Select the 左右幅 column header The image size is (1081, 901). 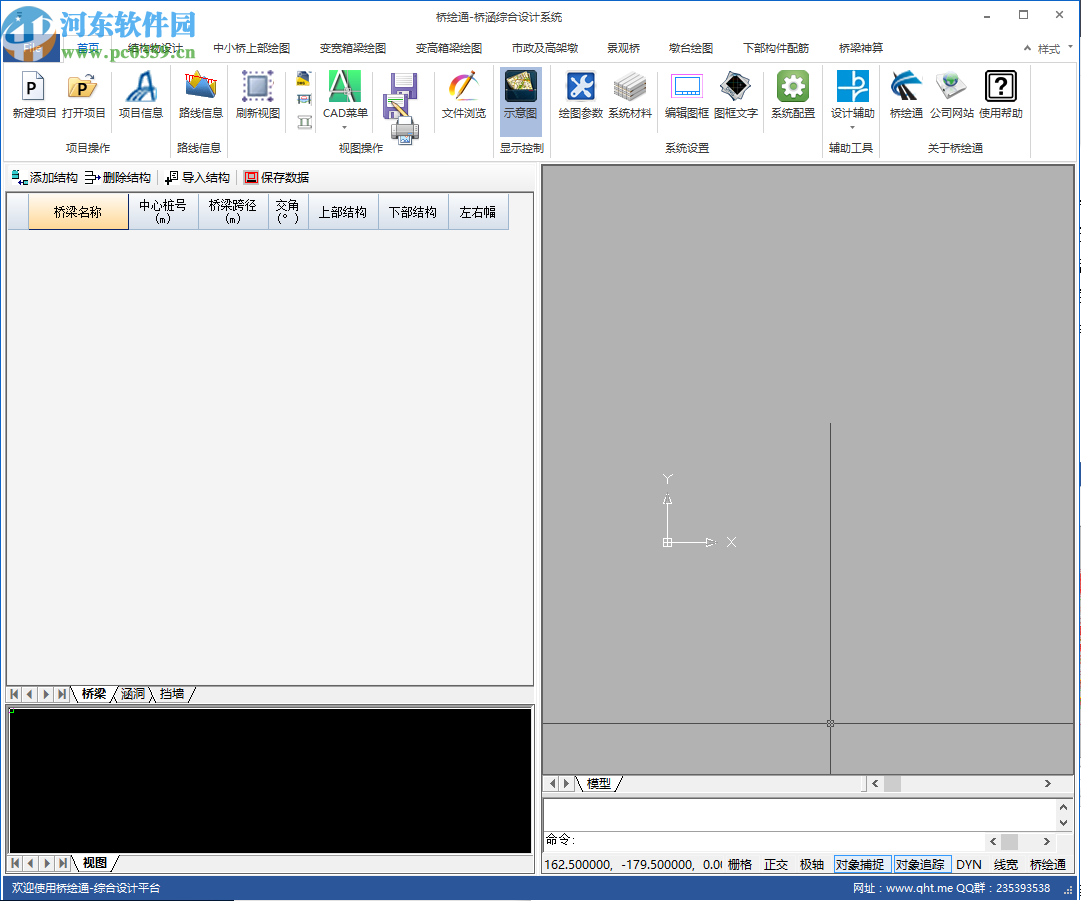tap(478, 212)
